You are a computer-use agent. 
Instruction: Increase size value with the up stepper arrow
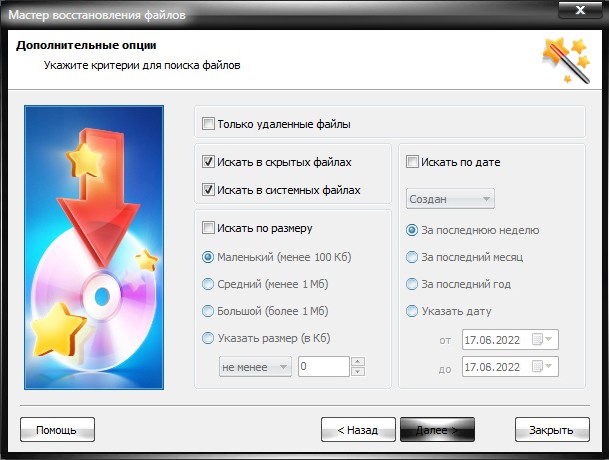click(358, 362)
